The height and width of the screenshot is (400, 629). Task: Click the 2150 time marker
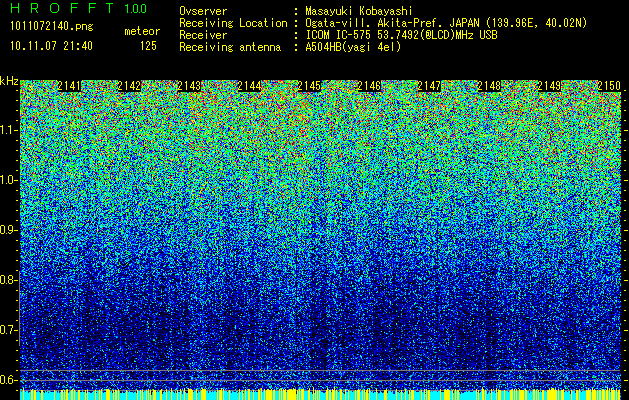coord(609,86)
